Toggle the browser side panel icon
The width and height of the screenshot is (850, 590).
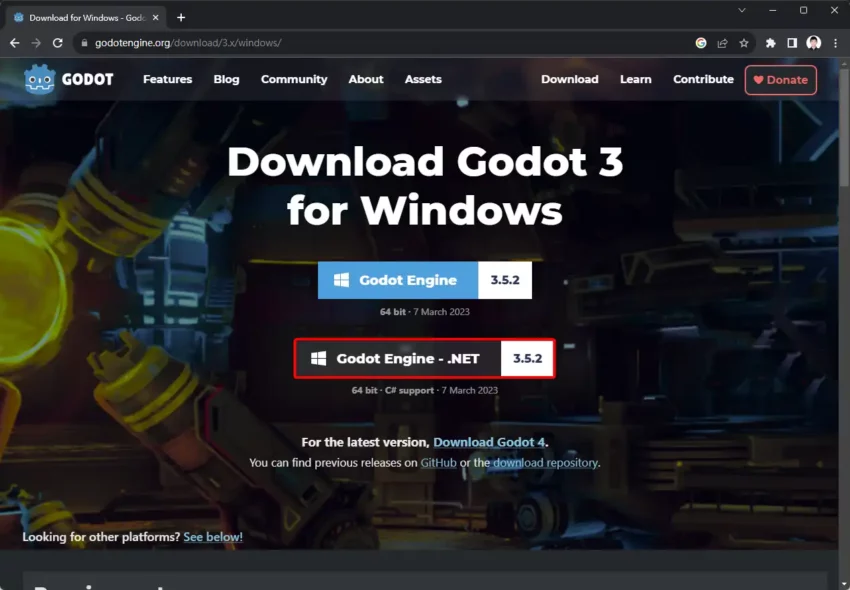[792, 43]
